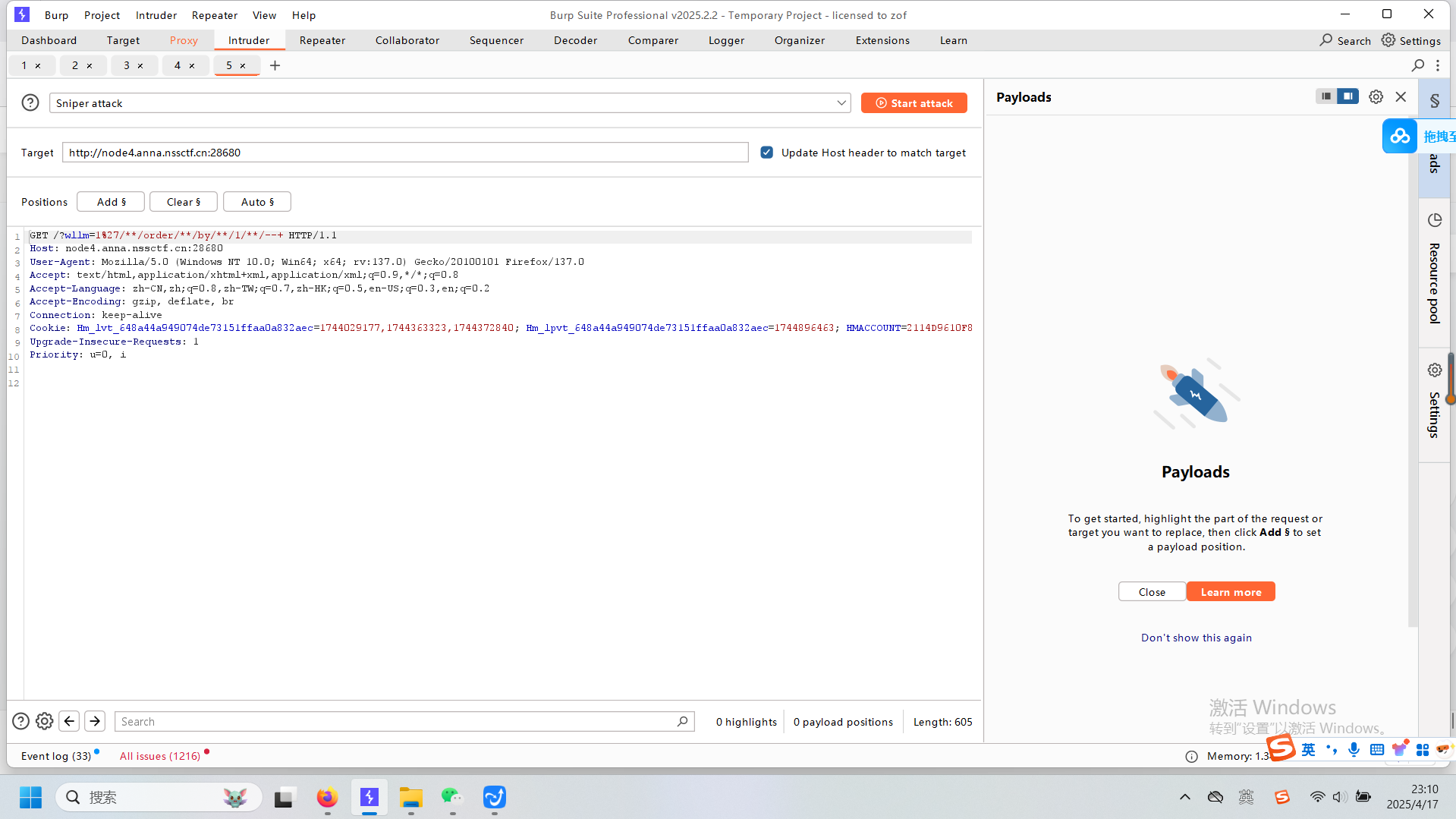Click the blue cloud upload widget icon
Image resolution: width=1456 pixels, height=819 pixels.
(1400, 136)
